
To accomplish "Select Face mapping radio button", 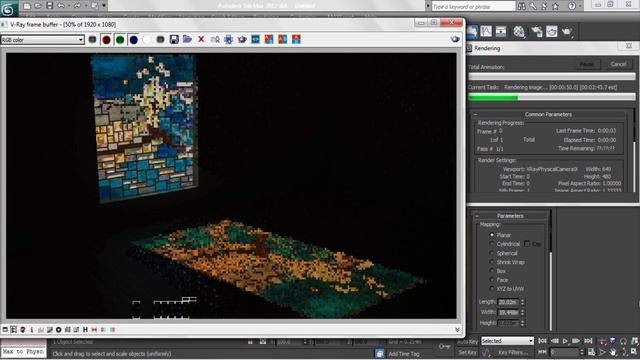I will point(492,280).
